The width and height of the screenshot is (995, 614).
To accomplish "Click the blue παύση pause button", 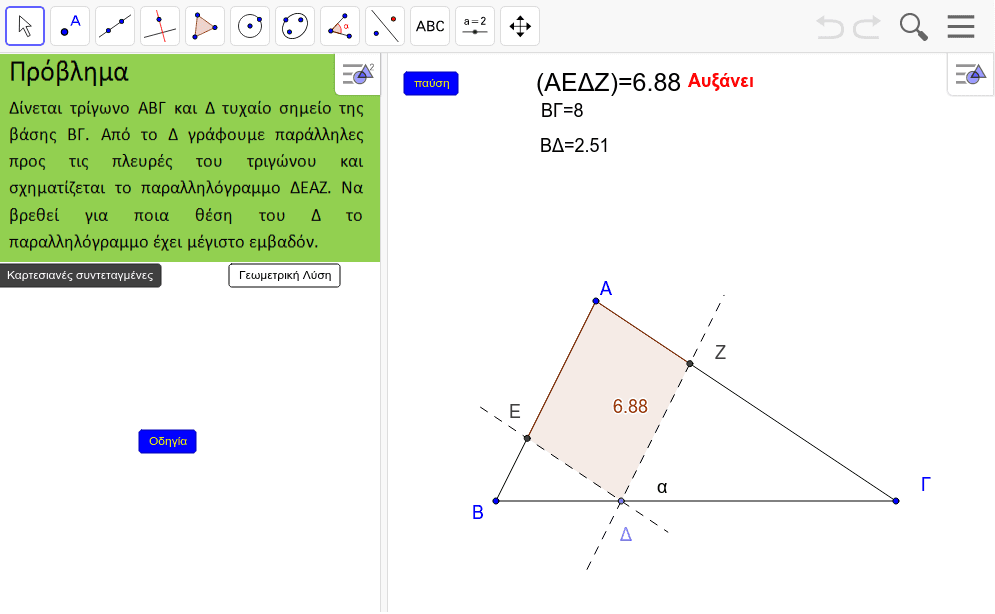I will click(431, 84).
